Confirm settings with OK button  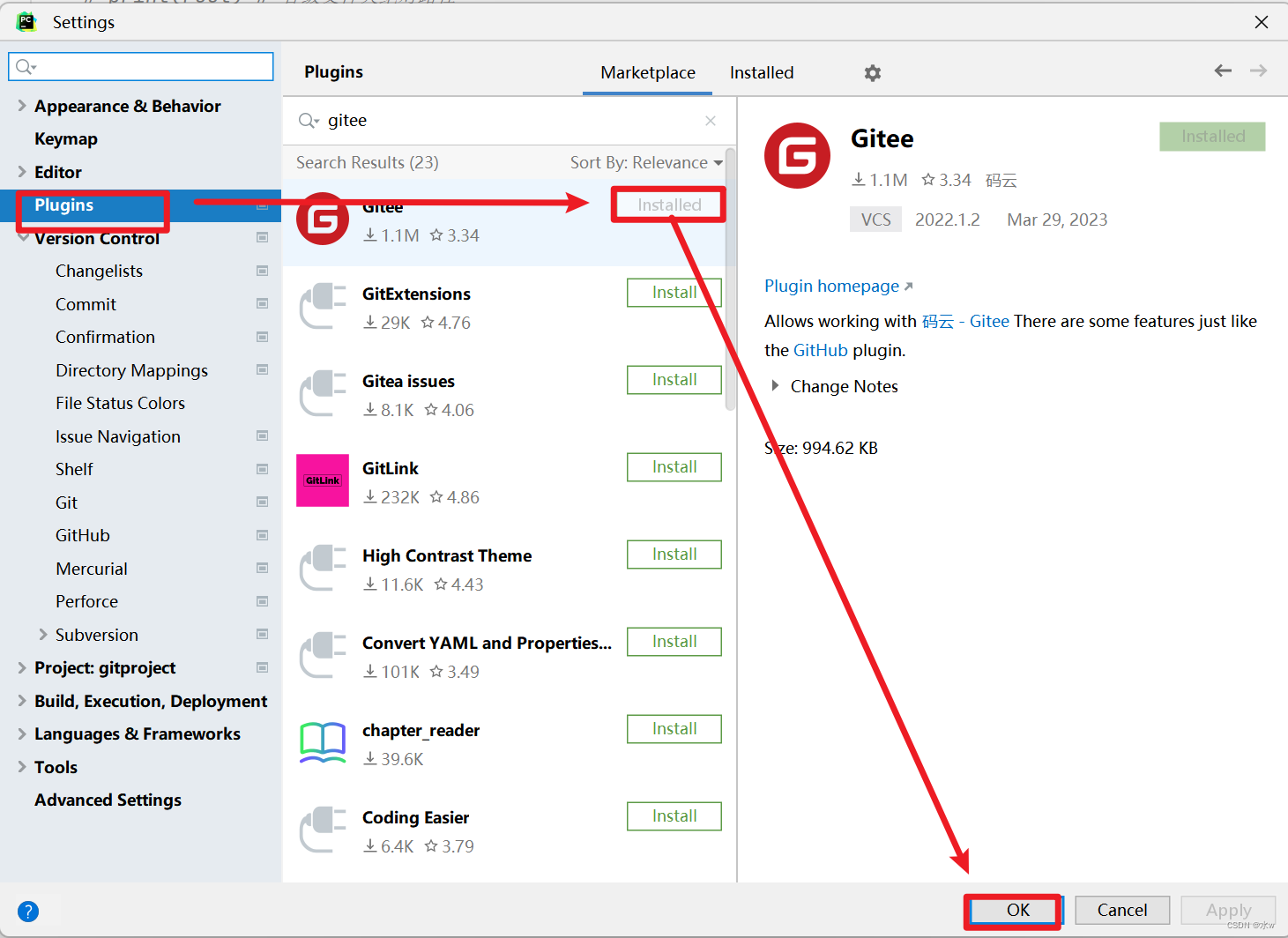click(1017, 910)
